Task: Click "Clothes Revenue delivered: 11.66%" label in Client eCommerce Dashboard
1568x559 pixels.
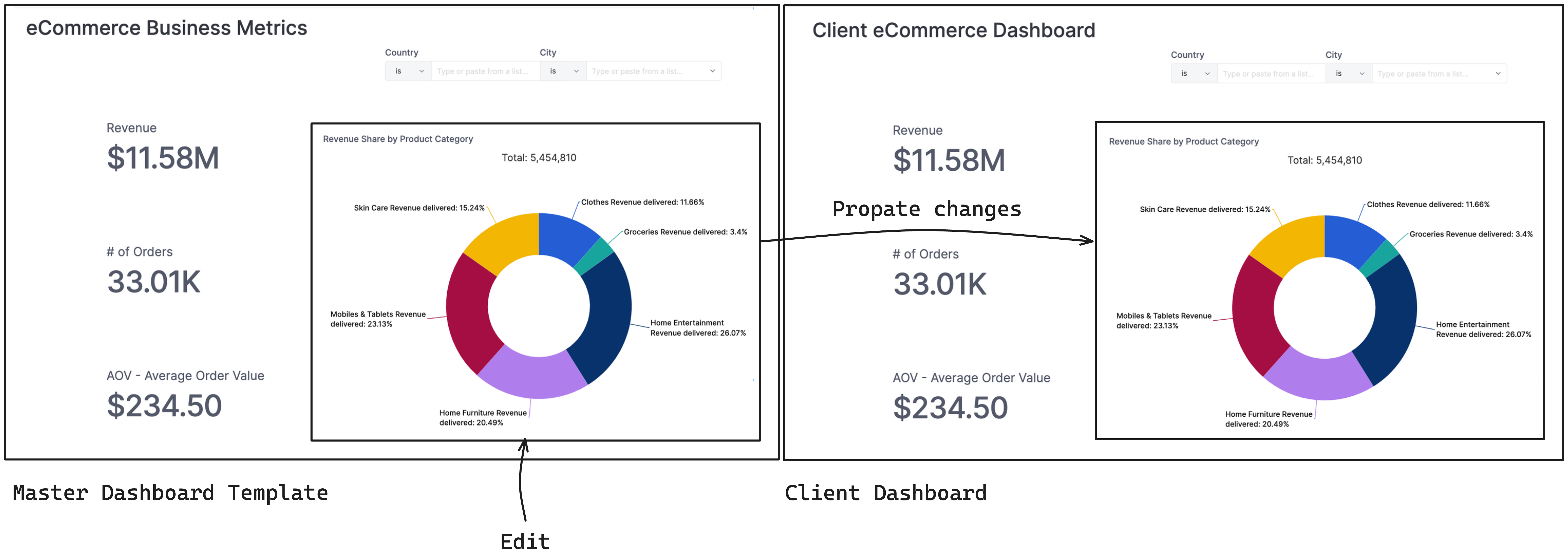Action: [1428, 204]
